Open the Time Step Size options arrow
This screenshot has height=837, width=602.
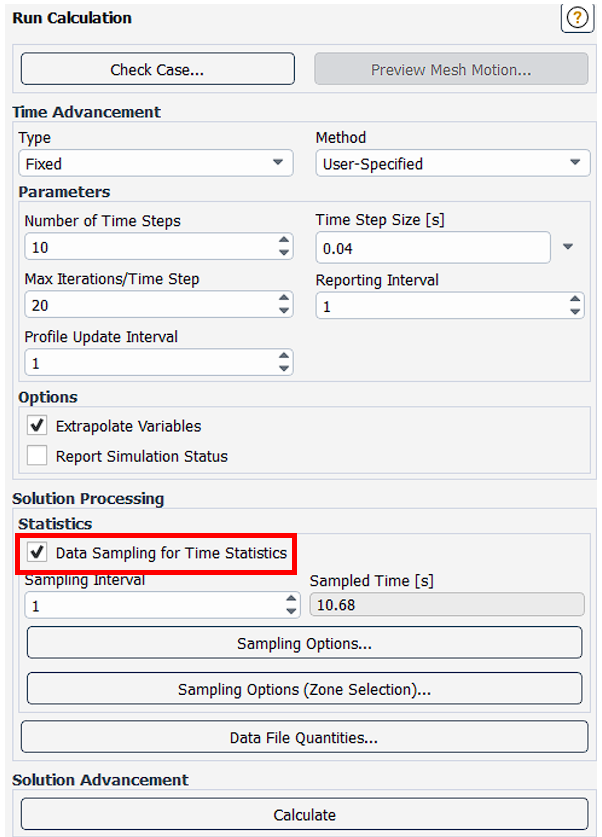(x=568, y=247)
